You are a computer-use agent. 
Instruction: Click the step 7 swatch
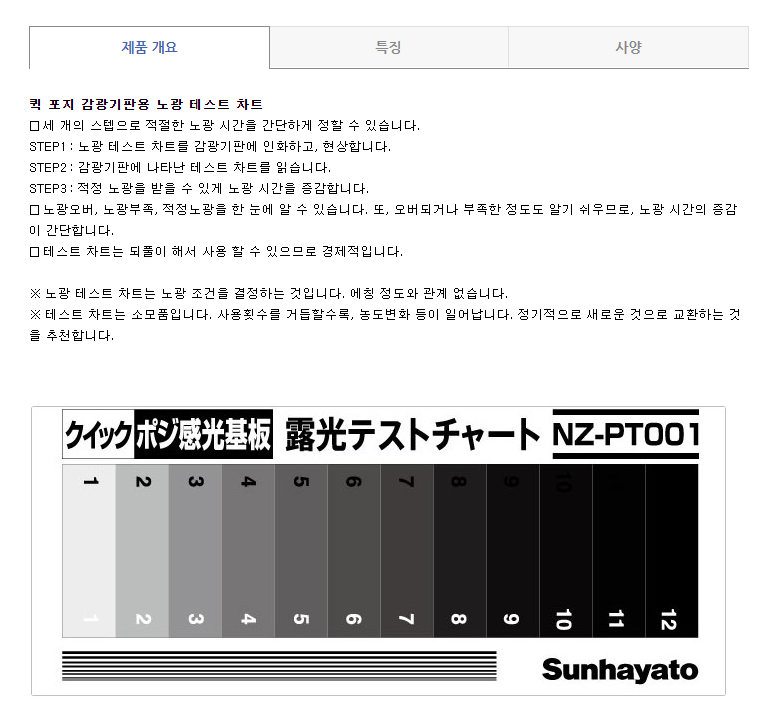[406, 550]
